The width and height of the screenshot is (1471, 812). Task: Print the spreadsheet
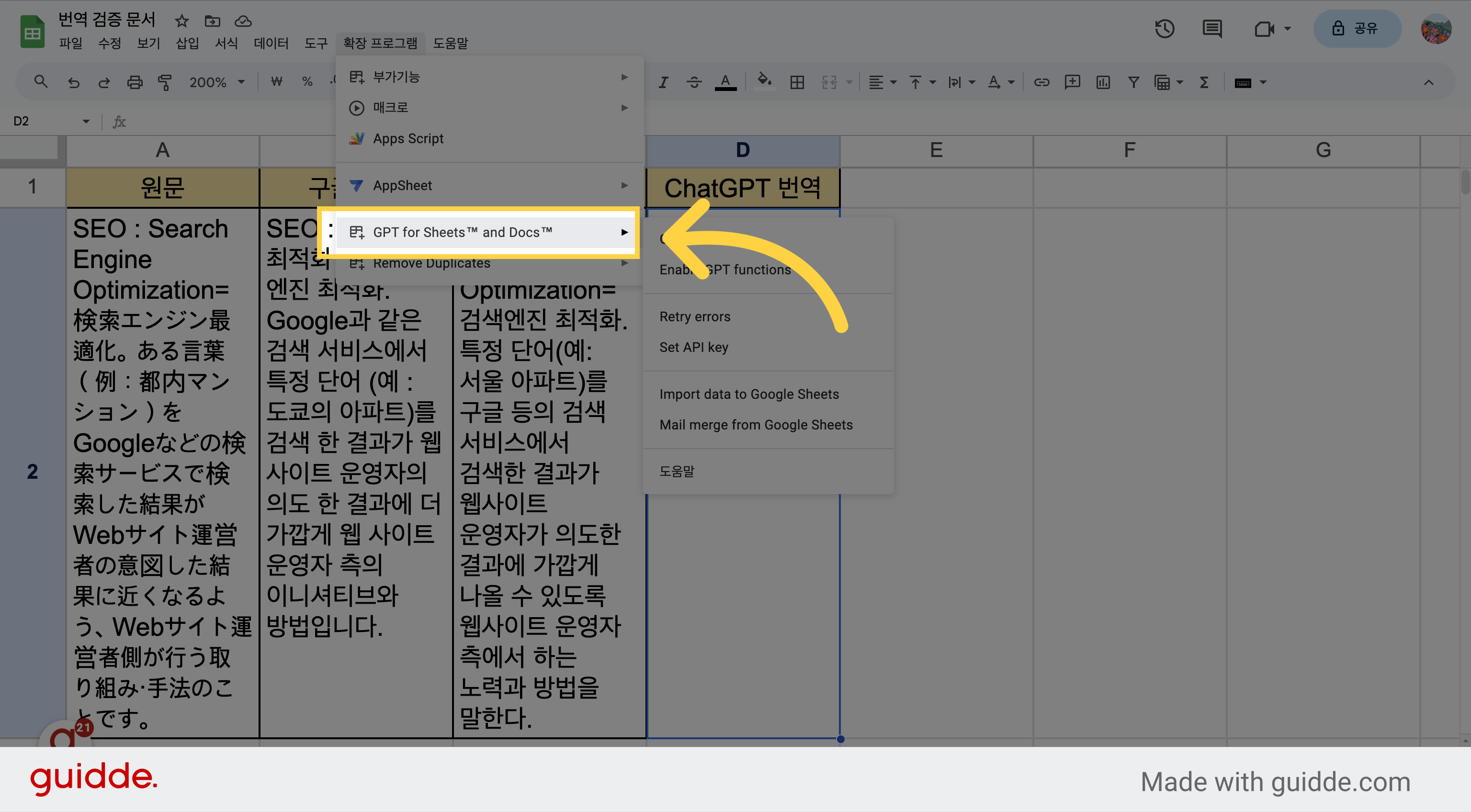click(135, 82)
